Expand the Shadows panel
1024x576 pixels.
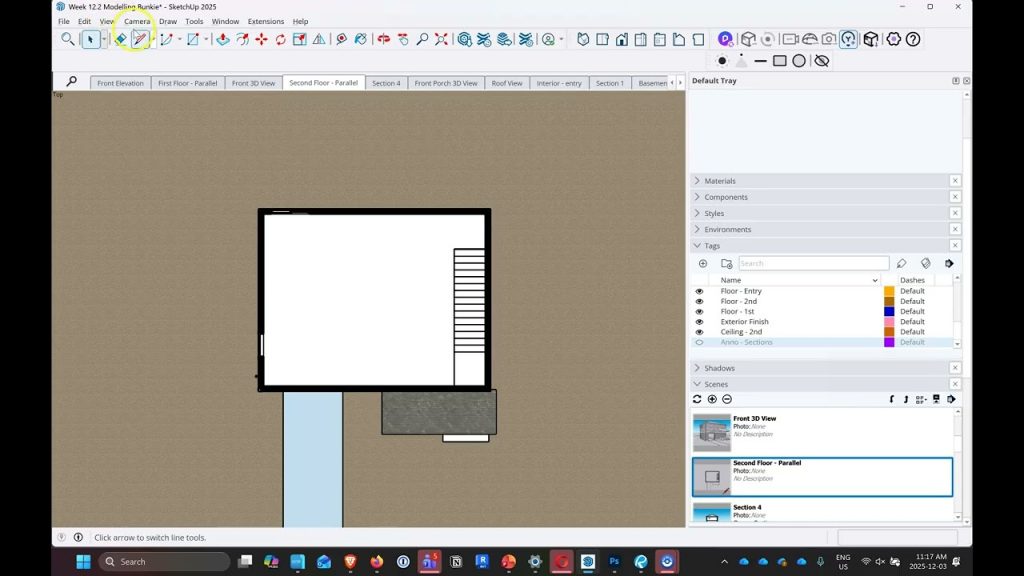coord(719,368)
